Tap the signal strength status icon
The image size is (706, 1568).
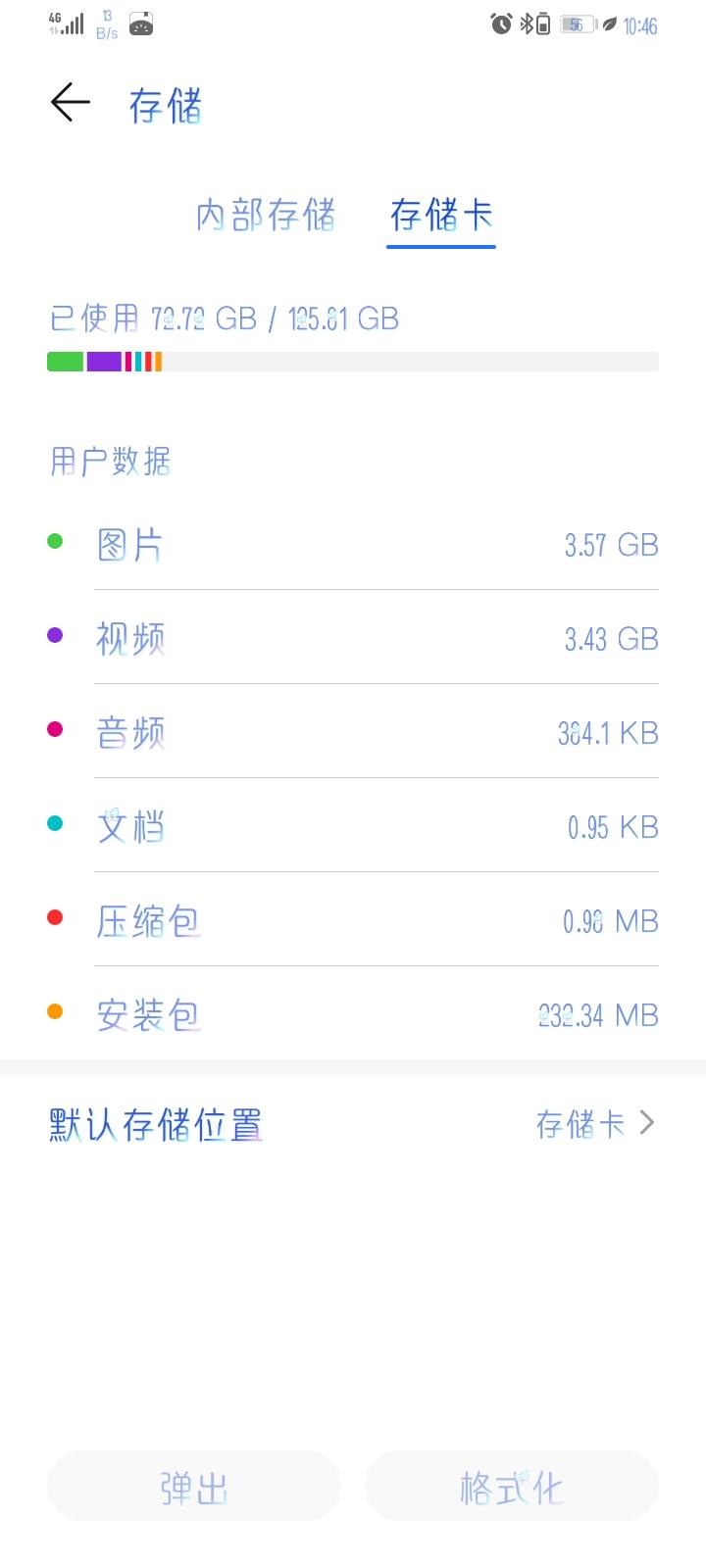(66, 24)
